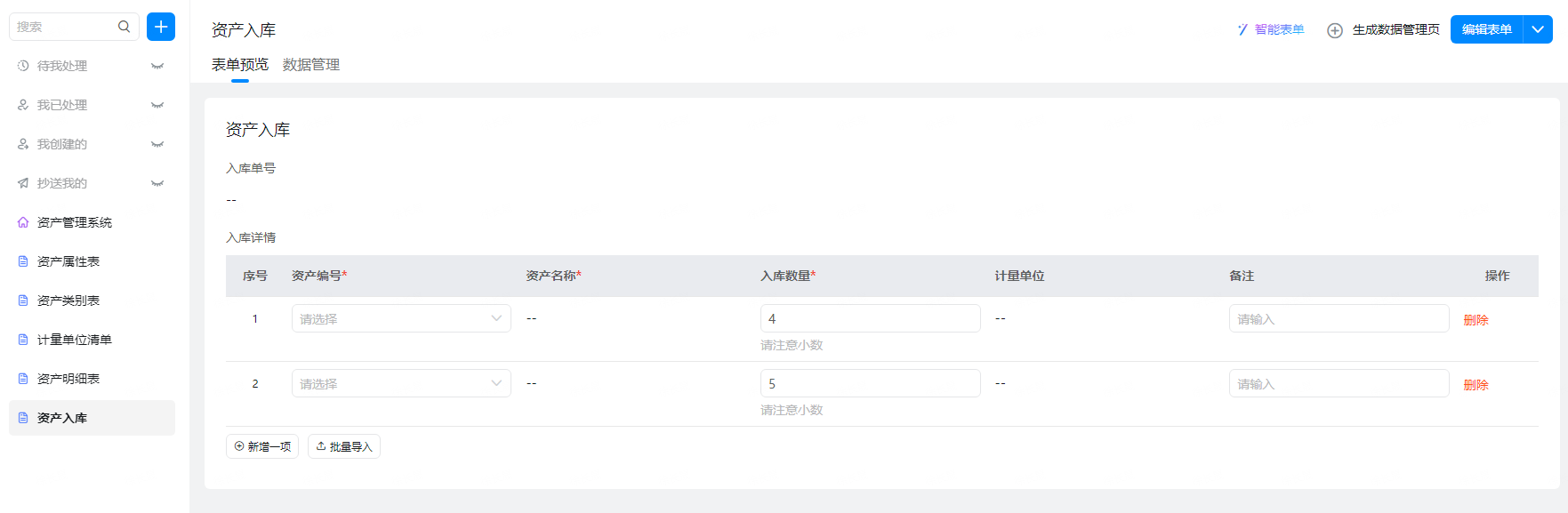Open 我已处理 in the sidebar

pyautogui.click(x=62, y=105)
